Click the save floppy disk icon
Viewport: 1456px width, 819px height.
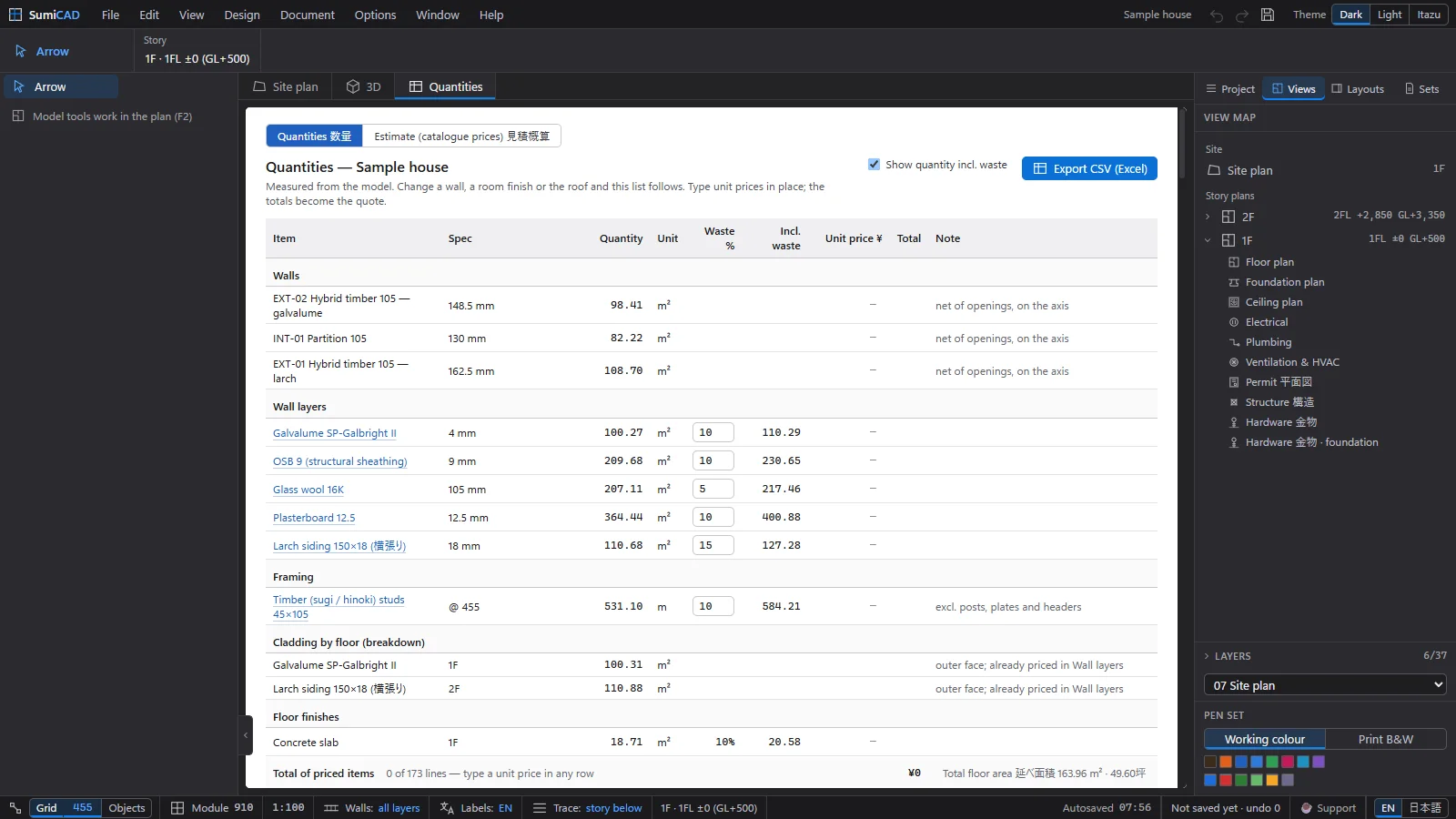pyautogui.click(x=1268, y=15)
